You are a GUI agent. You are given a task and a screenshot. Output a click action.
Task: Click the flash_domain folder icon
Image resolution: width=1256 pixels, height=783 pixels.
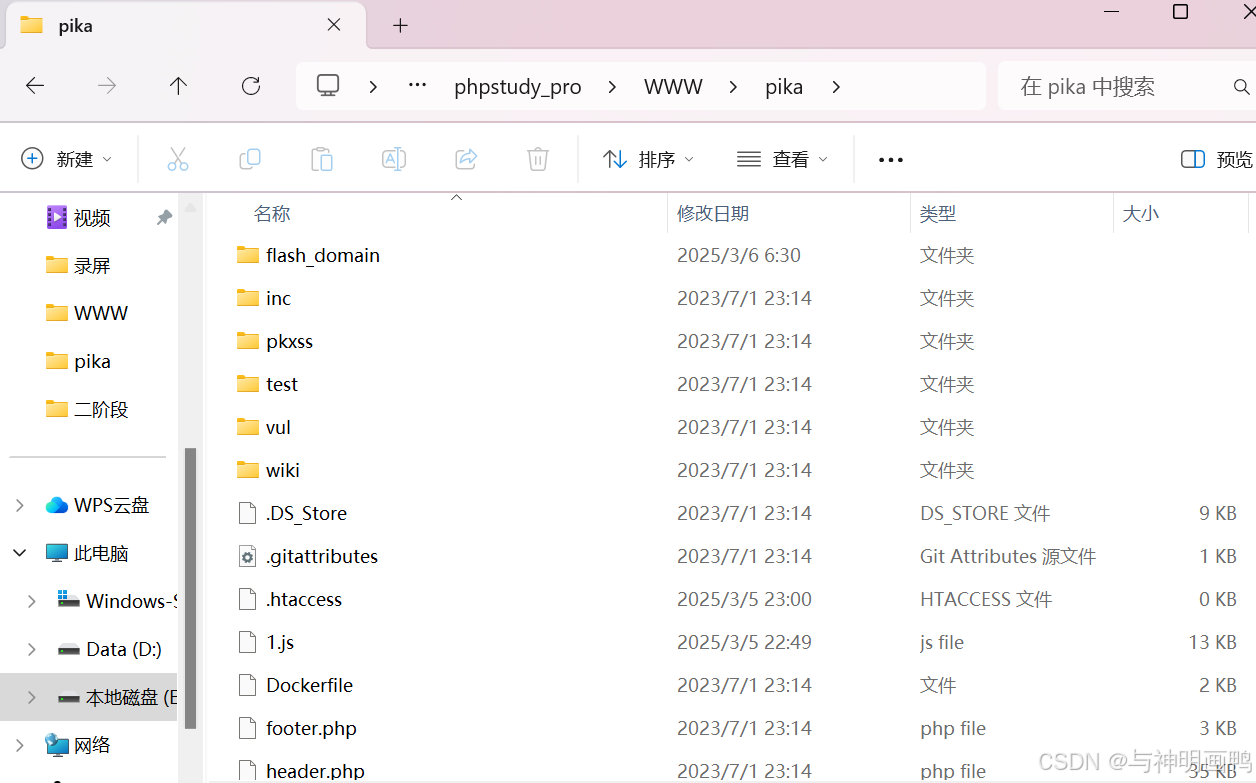248,255
